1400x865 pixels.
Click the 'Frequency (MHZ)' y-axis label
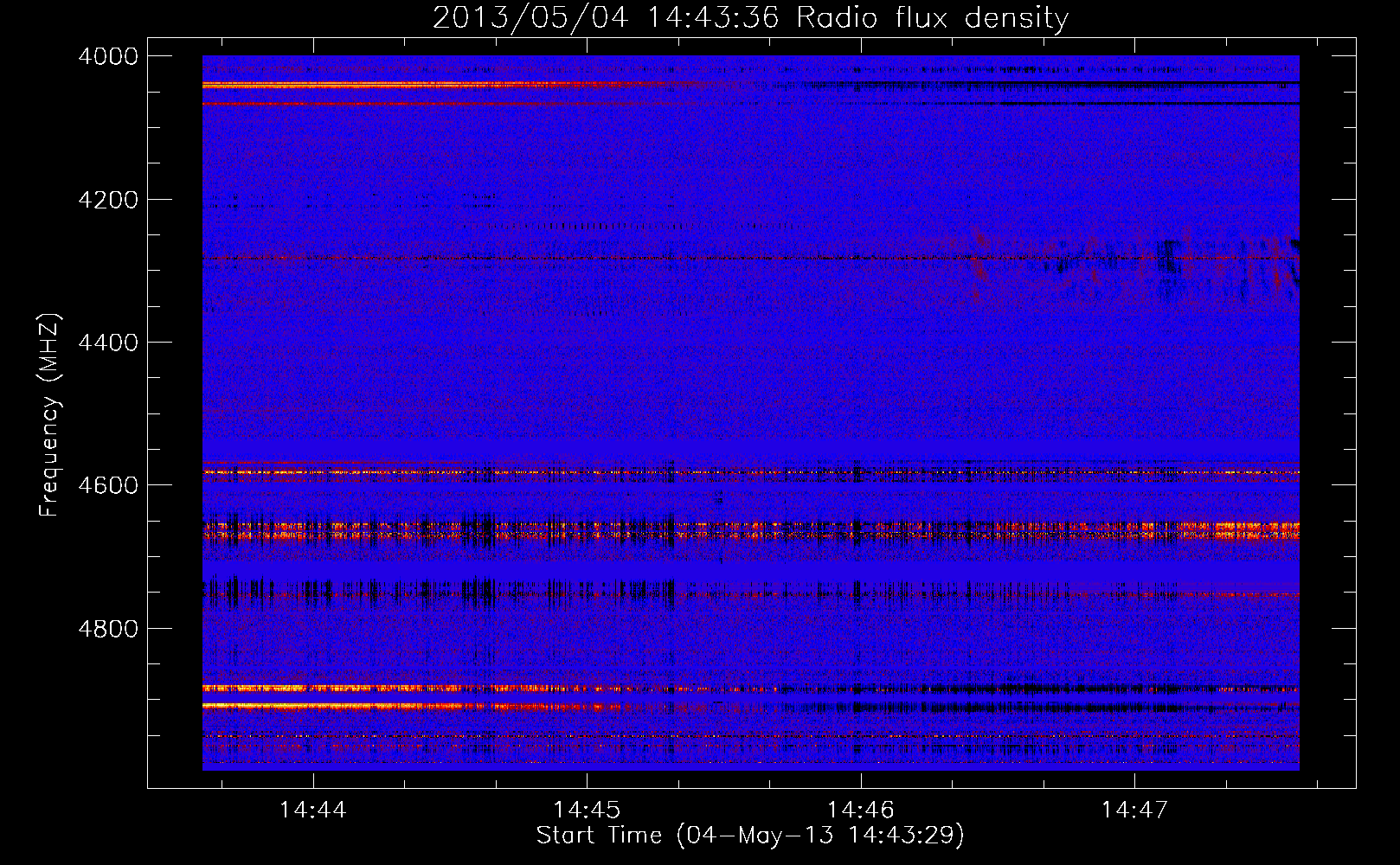pos(49,415)
